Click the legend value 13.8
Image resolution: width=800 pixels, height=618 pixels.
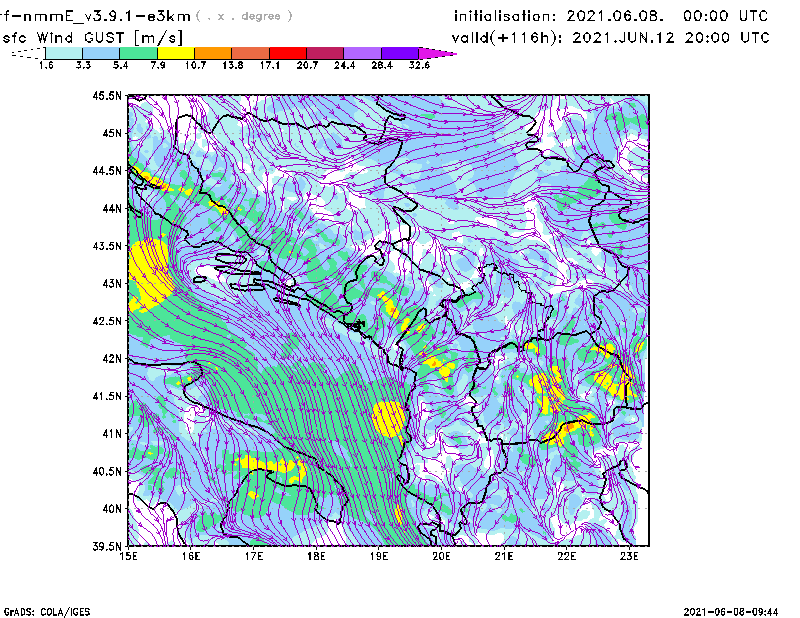(x=233, y=65)
